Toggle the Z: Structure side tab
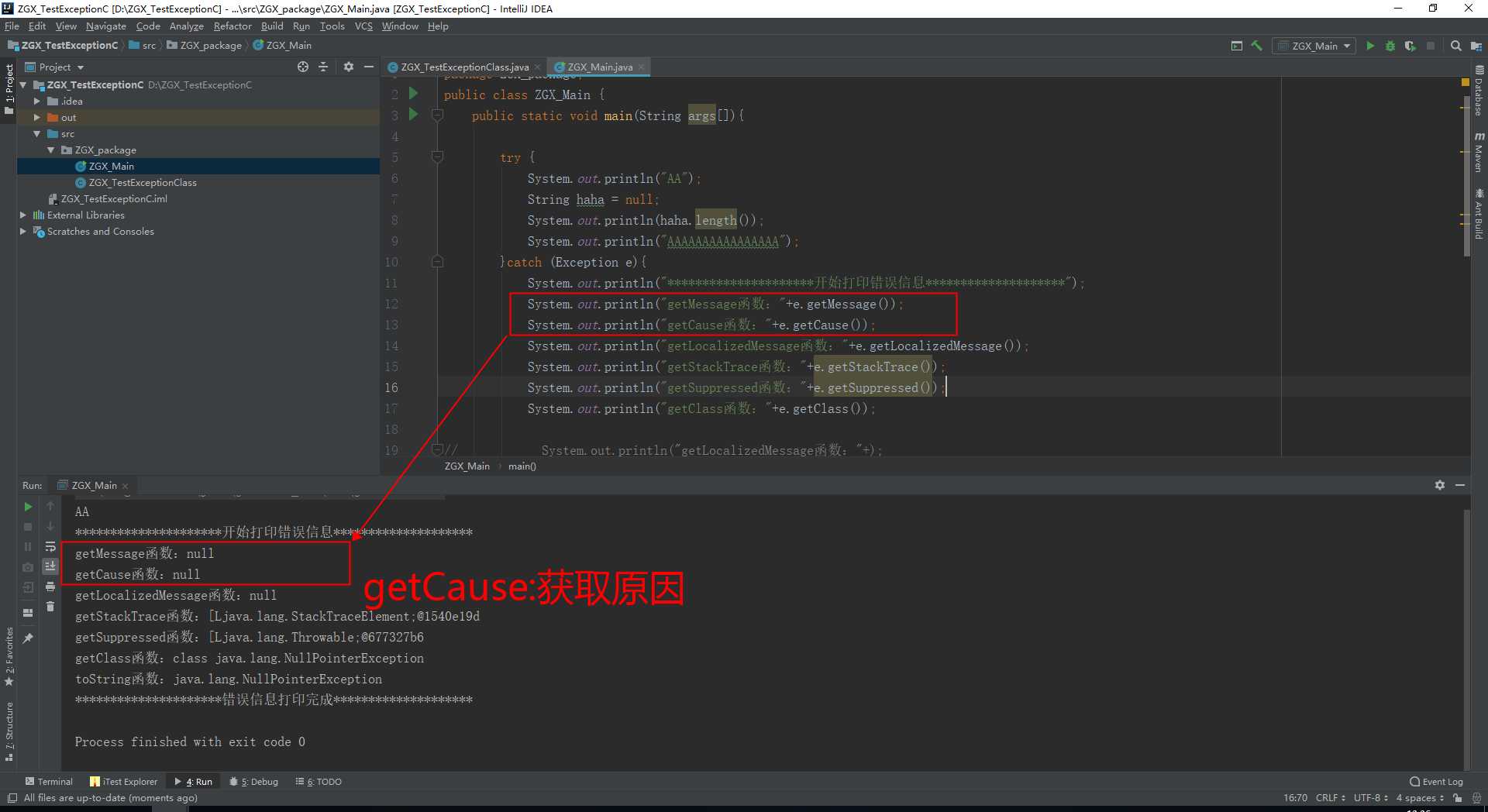Viewport: 1488px width, 812px height. pyautogui.click(x=9, y=731)
